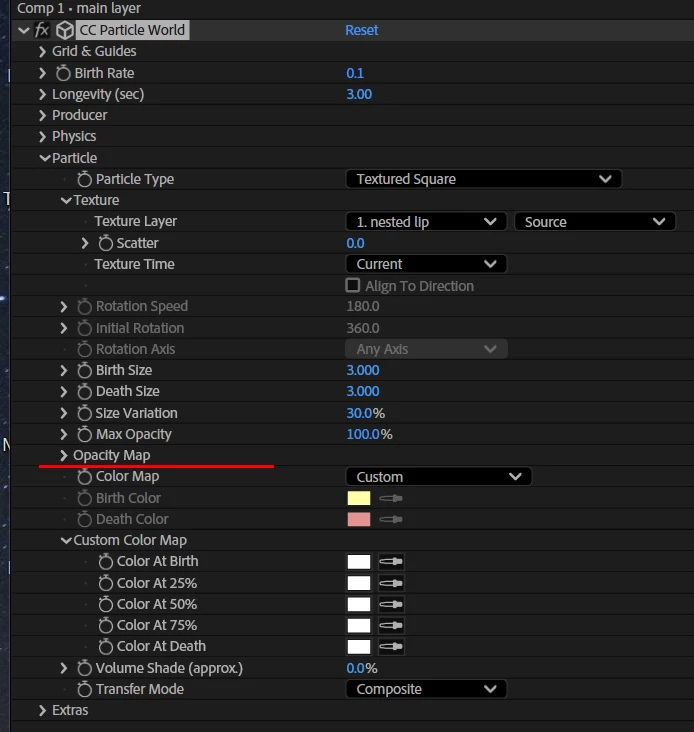694x732 pixels.
Task: Open Transfer Mode dropdown Composite
Action: point(426,689)
